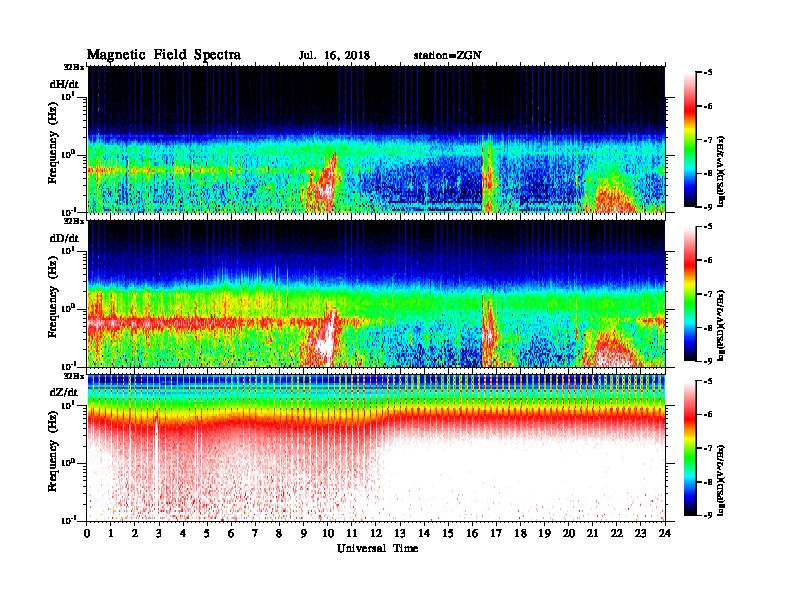Click hour tick label '20' on time axis

[x=569, y=534]
